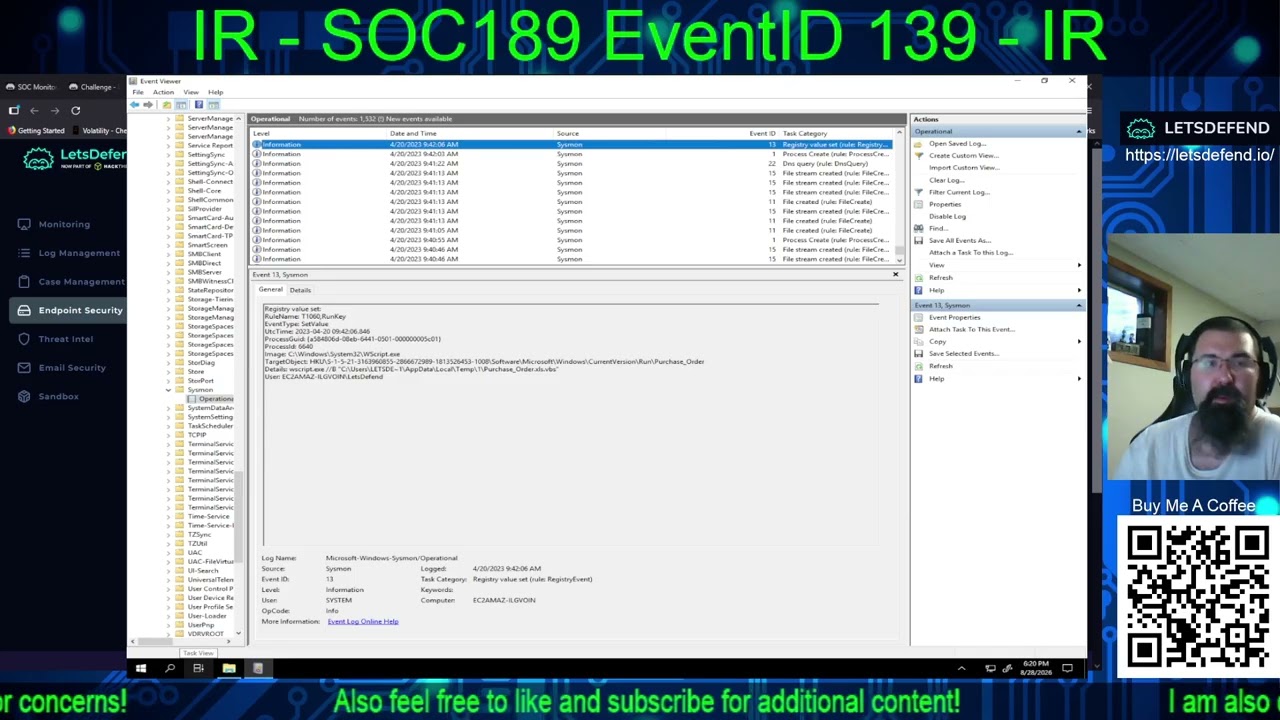Click Save All Events As disk icon
The image size is (1280, 720).
(918, 240)
